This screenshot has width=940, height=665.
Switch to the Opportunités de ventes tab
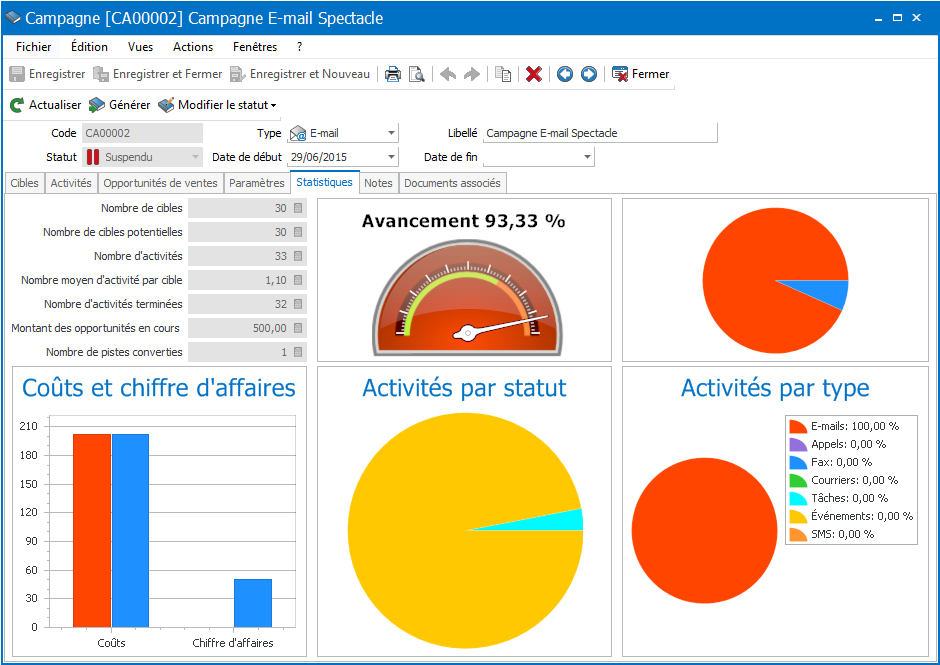click(160, 183)
